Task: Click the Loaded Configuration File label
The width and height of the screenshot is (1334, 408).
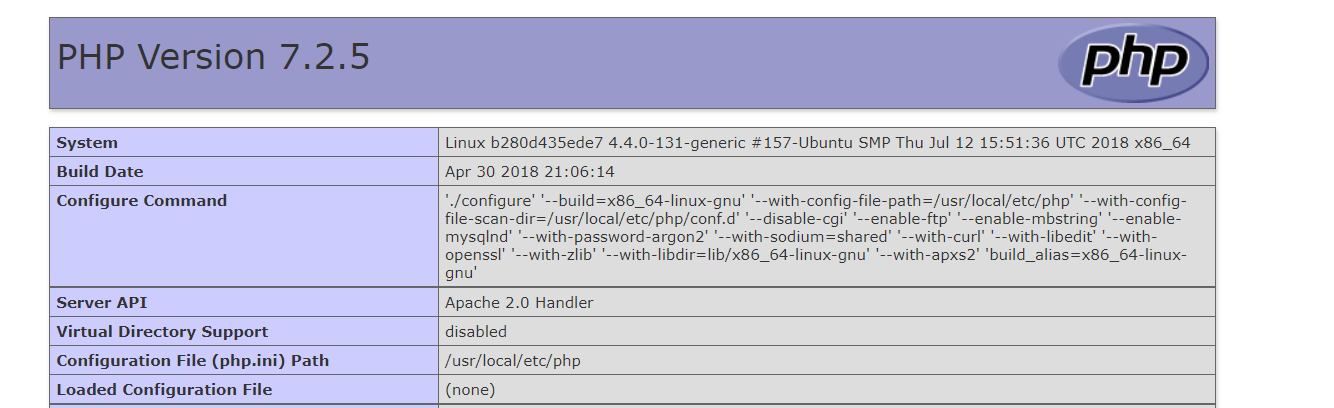Action: (164, 389)
